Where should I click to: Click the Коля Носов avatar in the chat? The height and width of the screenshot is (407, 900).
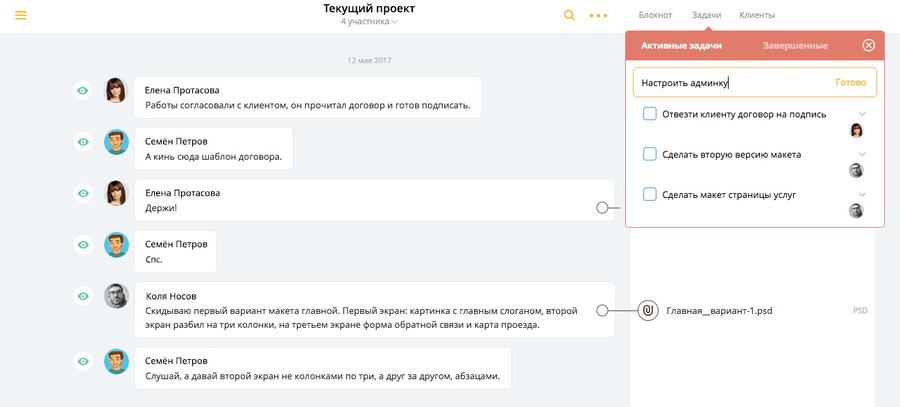[x=117, y=296]
